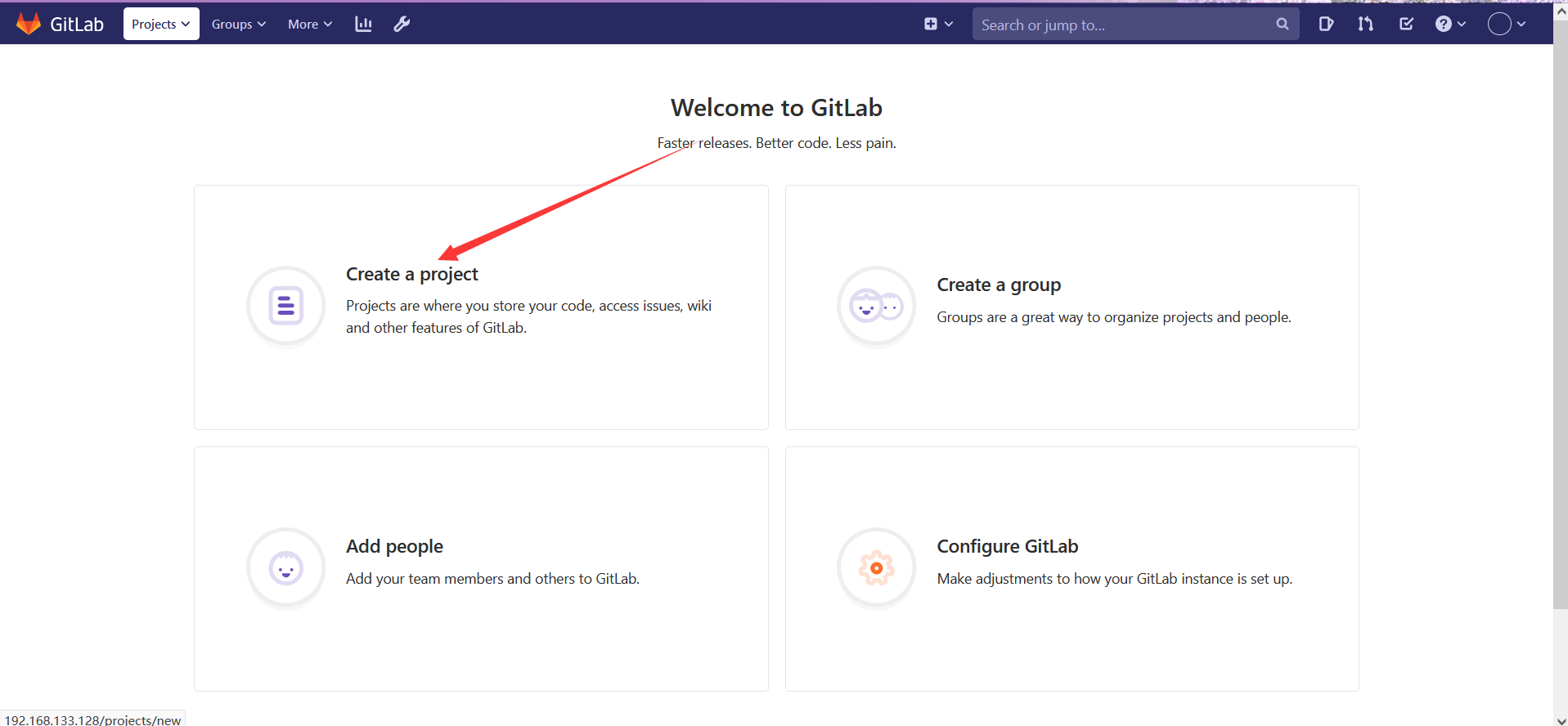Open the Admin Area wrench icon
The image size is (1568, 726).
point(402,24)
